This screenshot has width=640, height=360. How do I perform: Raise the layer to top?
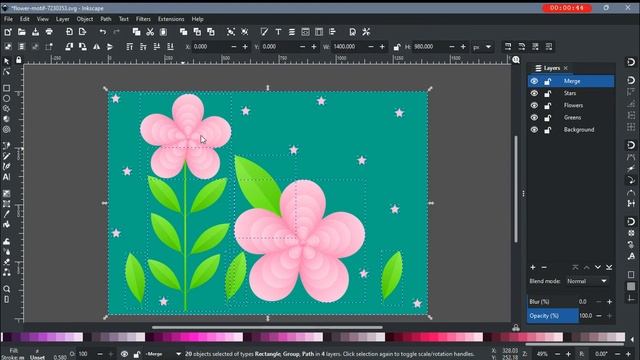[x=575, y=267]
